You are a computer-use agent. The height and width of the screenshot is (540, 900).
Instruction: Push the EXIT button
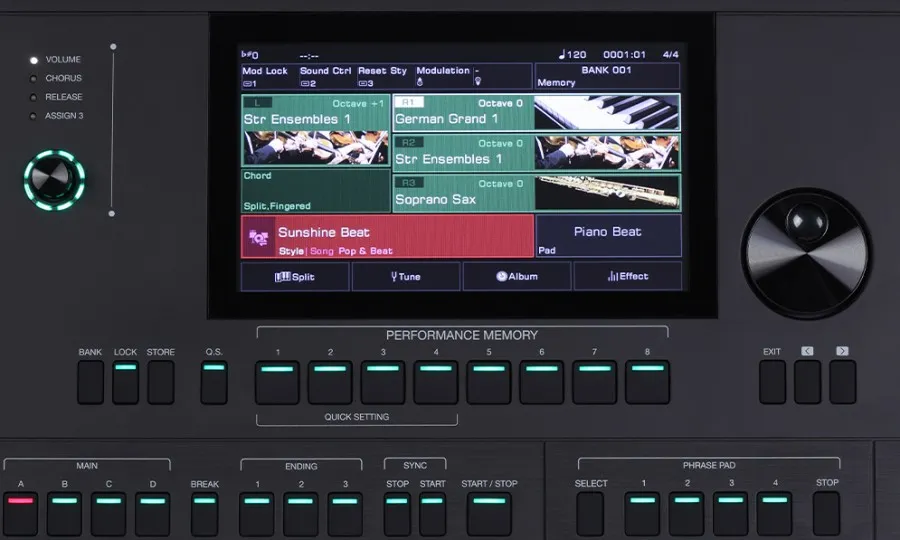[x=772, y=382]
